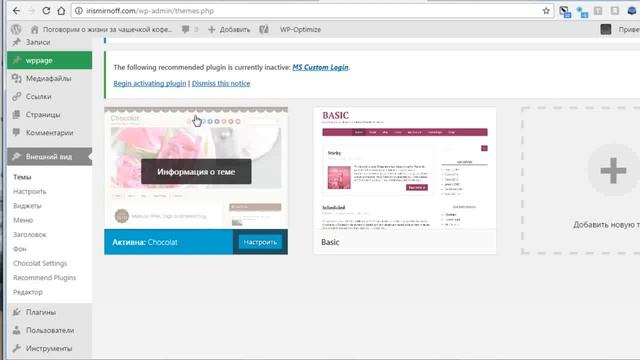Click 'Настроить' button on Chocolat theme
Image resolution: width=640 pixels, height=360 pixels.
(x=260, y=242)
